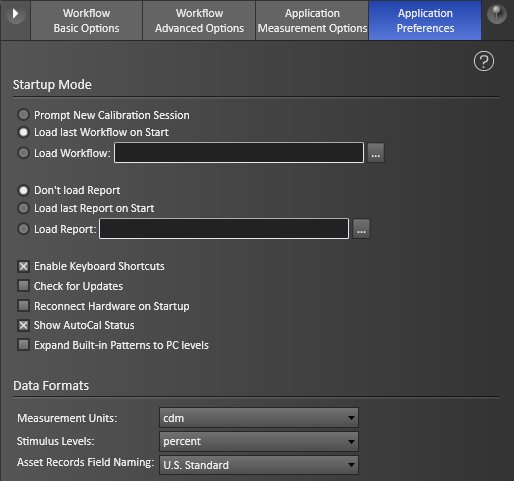Open Asset Records Field Naming dropdown
The width and height of the screenshot is (514, 481).
259,465
